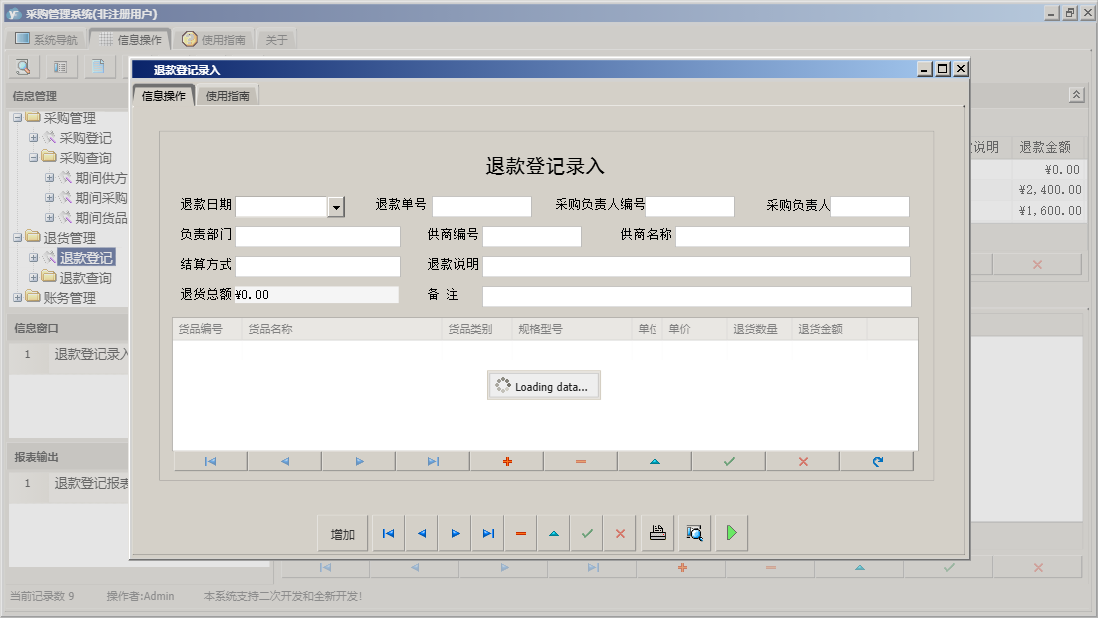The height and width of the screenshot is (618, 1098).
Task: Click the red X cancel icon in the grid toolbar
Action: pyautogui.click(x=802, y=461)
